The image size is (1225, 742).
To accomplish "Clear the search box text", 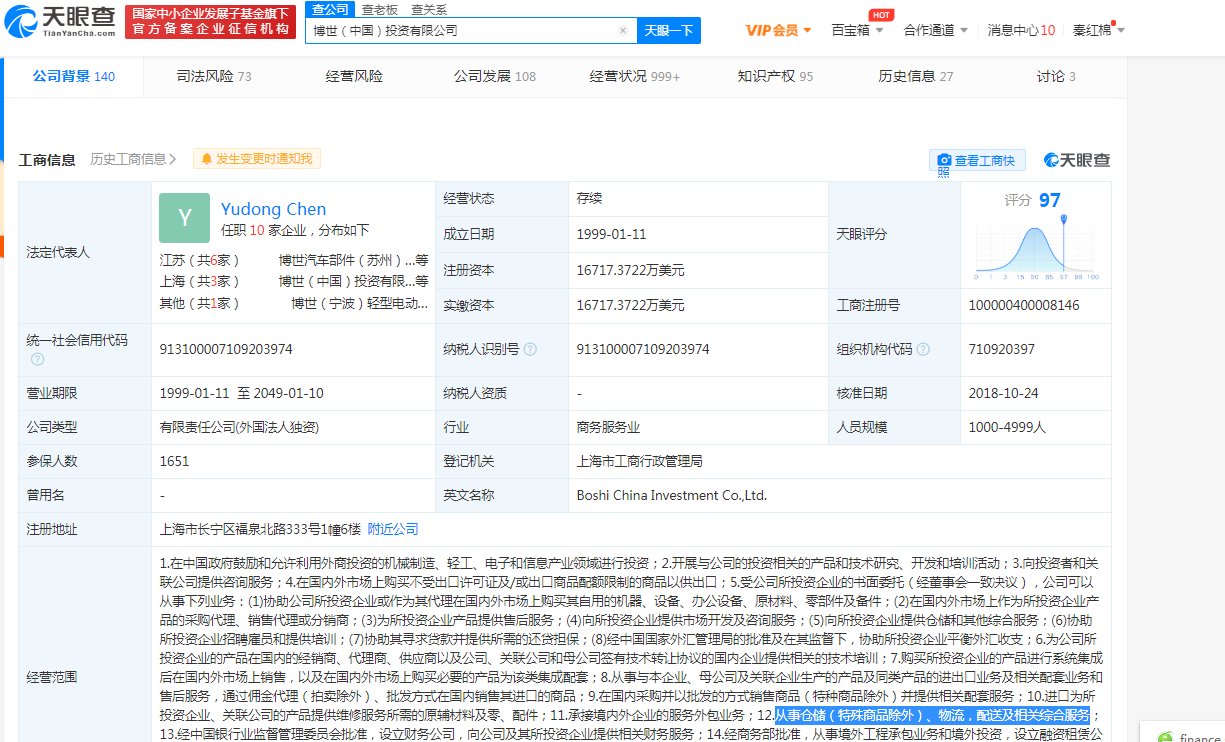I will point(623,31).
